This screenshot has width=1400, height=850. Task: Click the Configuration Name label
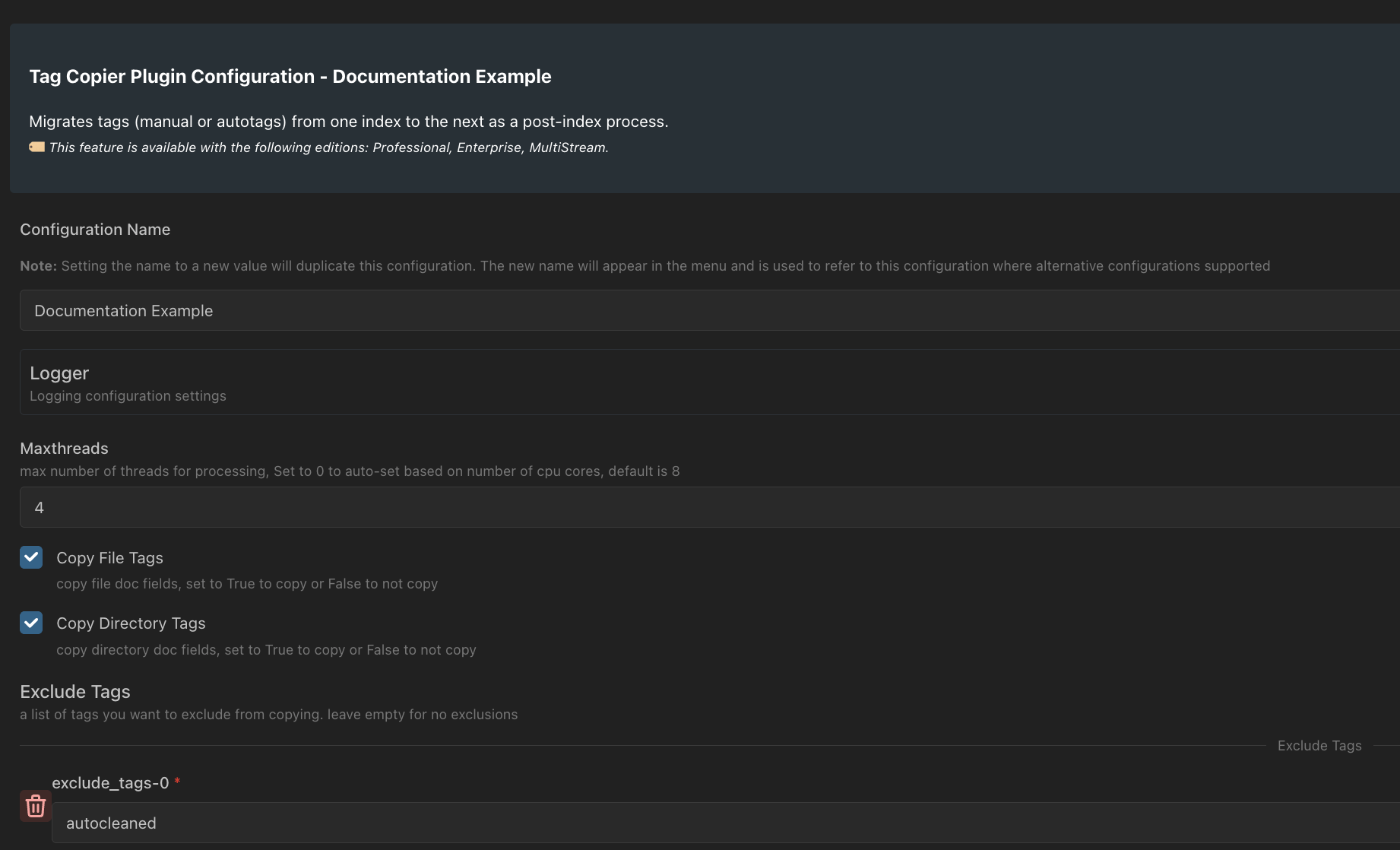[x=95, y=230]
